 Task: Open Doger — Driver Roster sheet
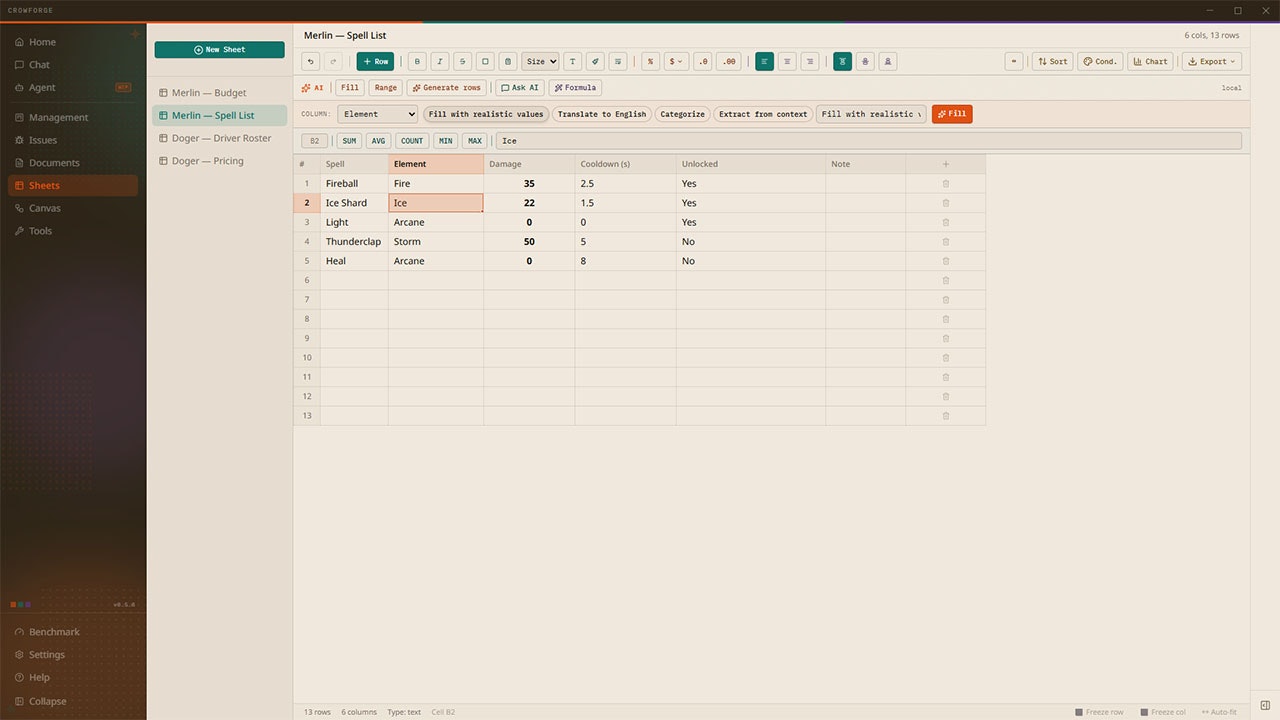[219, 138]
